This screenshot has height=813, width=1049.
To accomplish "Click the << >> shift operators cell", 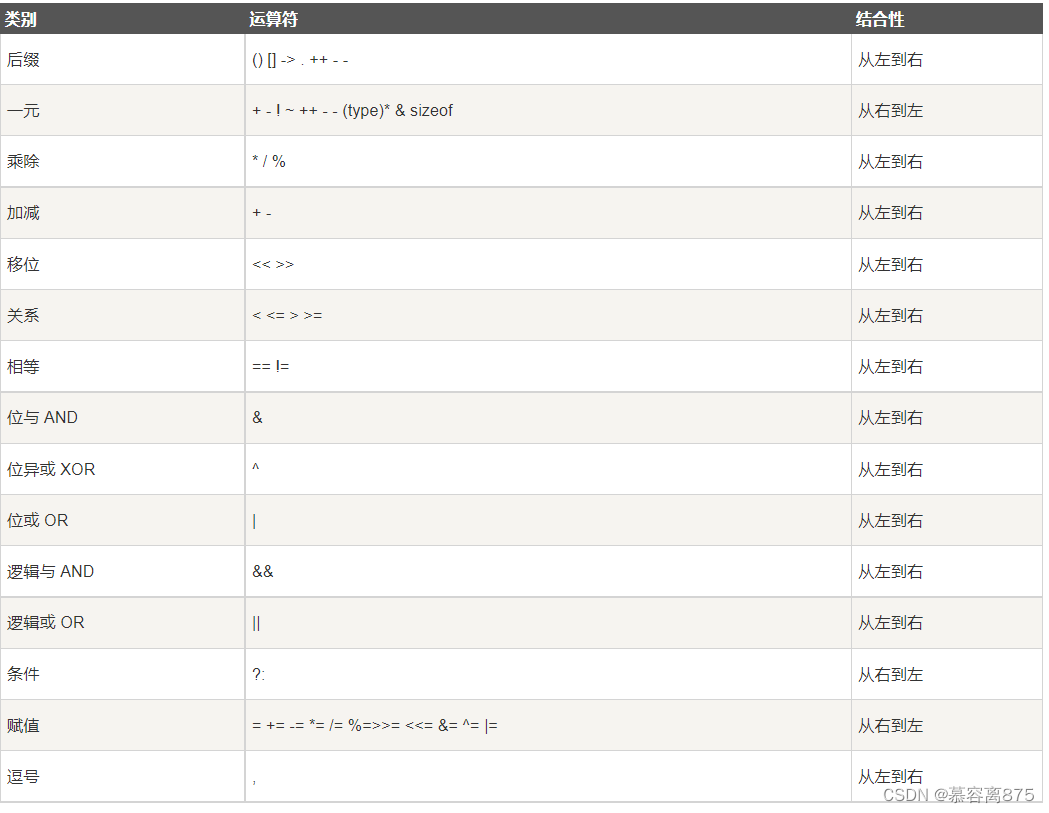I will point(273,265).
